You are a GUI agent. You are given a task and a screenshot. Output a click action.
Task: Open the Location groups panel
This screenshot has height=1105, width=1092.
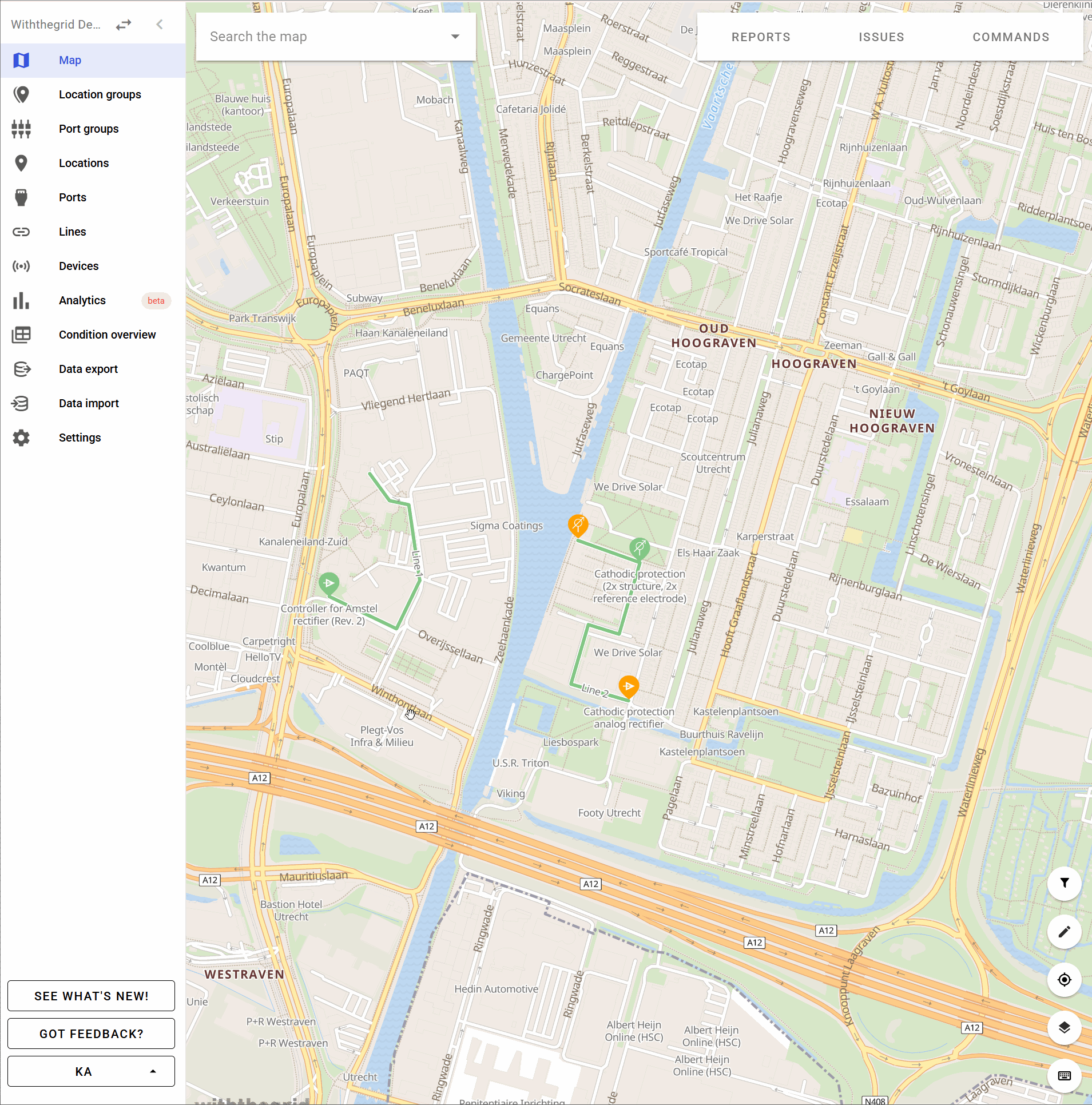tap(100, 94)
